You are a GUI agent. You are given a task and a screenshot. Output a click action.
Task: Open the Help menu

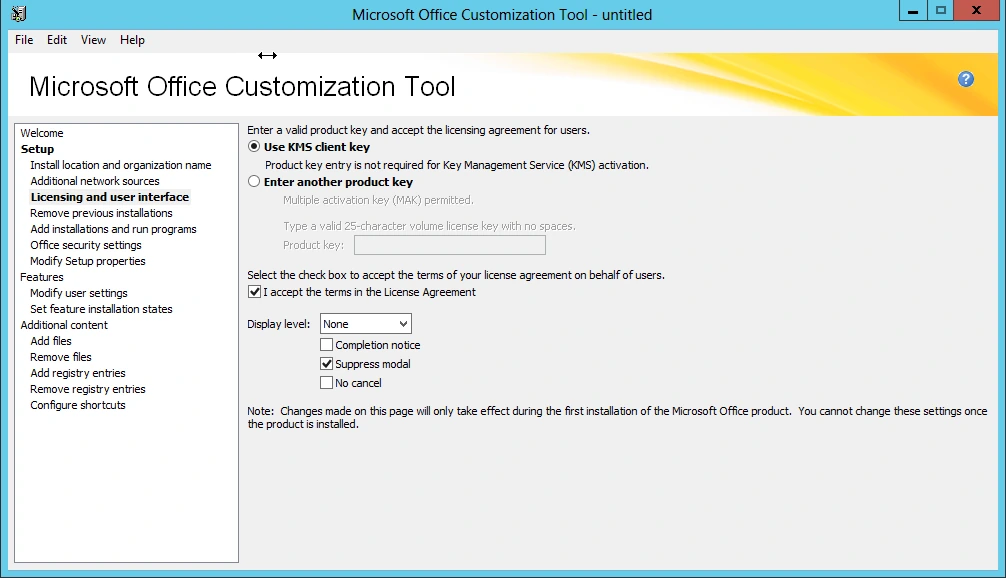tap(132, 40)
